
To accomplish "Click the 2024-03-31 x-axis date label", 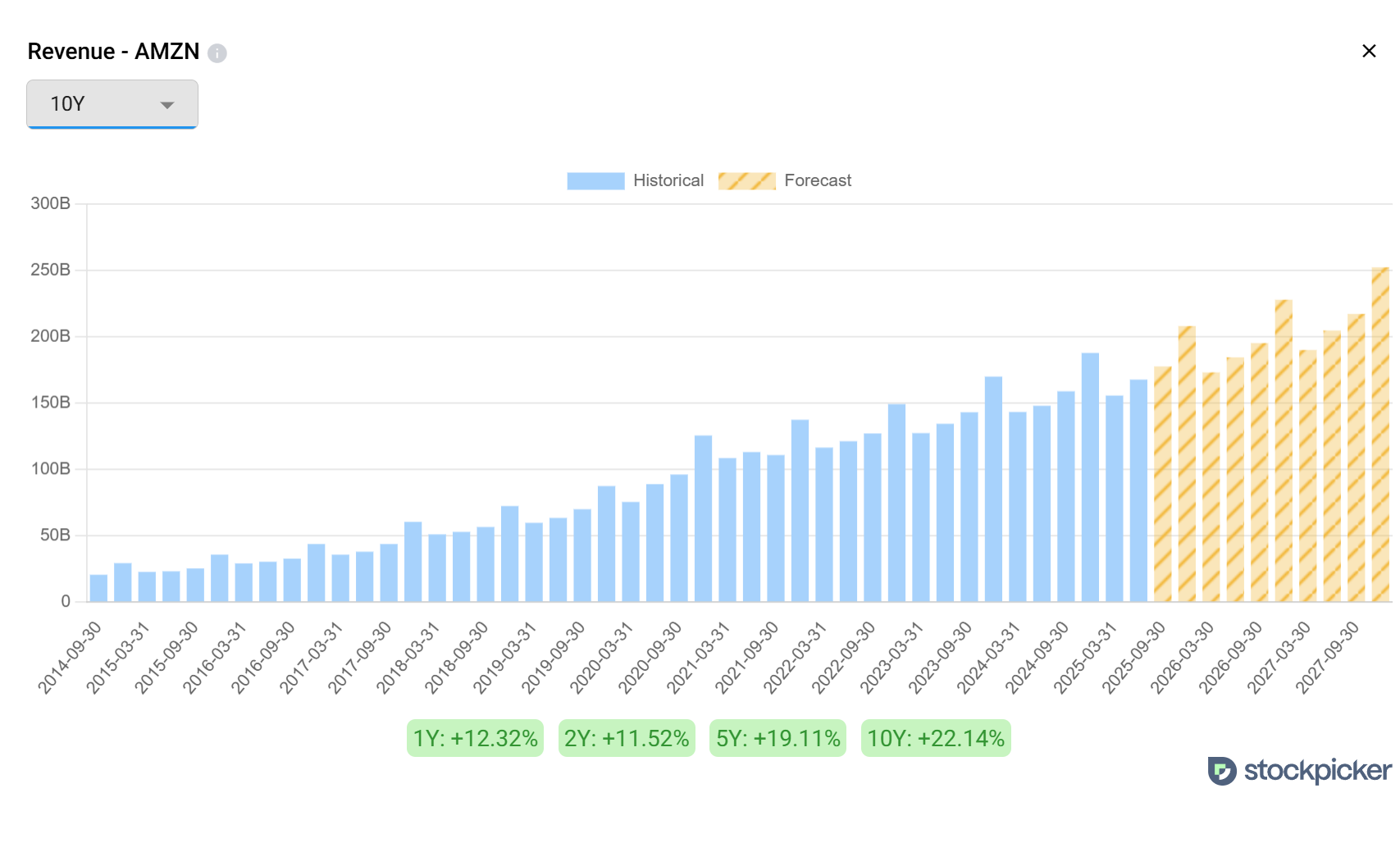I will [989, 658].
